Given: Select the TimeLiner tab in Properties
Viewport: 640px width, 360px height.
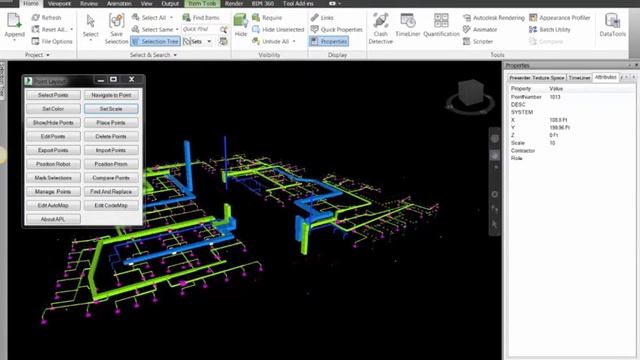Looking at the screenshot, I should click(579, 78).
